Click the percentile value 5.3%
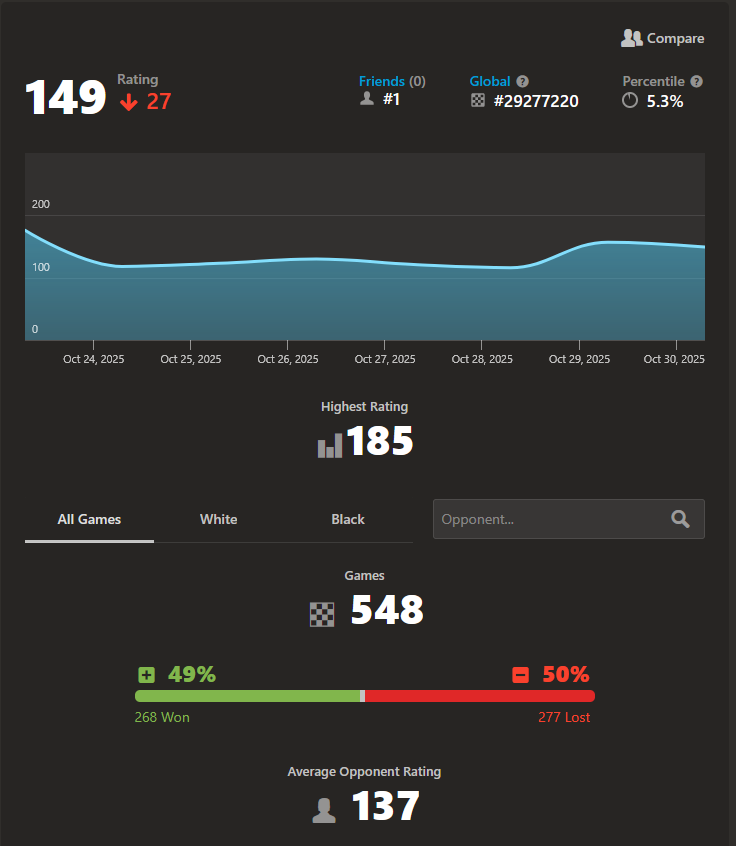Image resolution: width=736 pixels, height=846 pixels. click(665, 101)
